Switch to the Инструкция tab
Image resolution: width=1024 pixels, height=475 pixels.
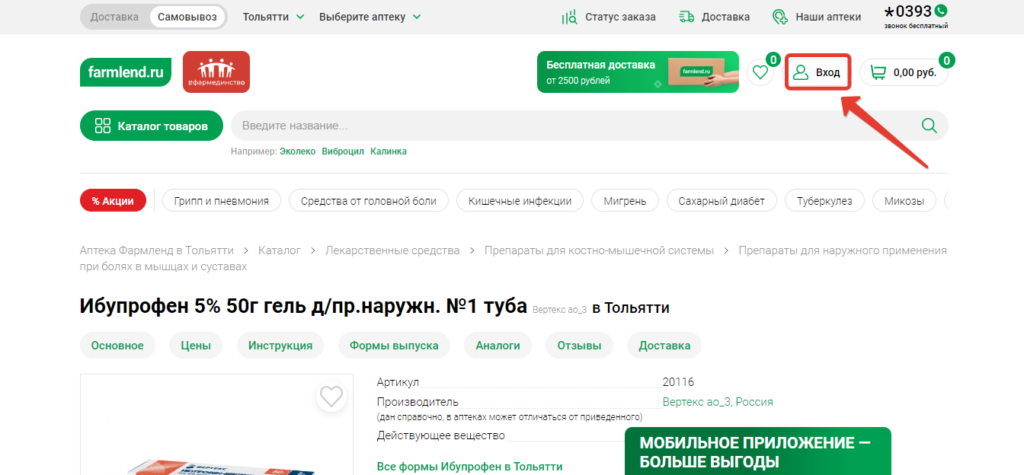(280, 346)
